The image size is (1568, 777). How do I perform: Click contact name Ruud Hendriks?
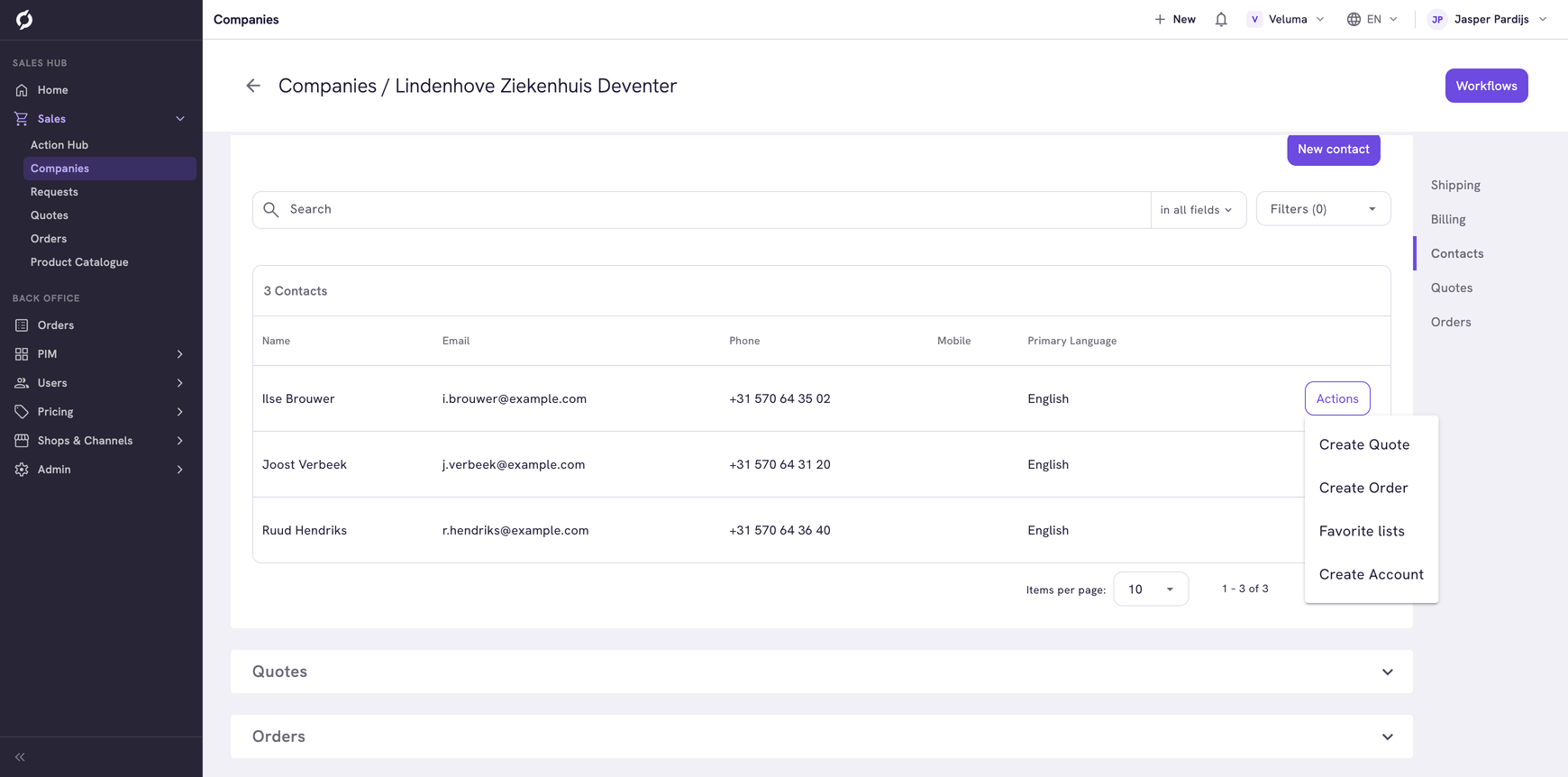pos(305,530)
